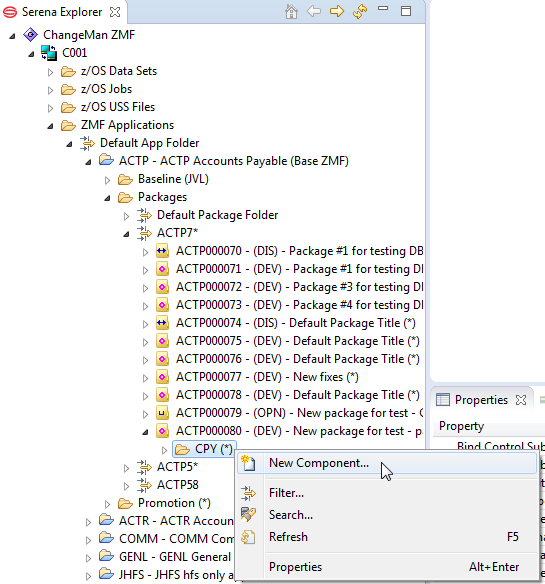The width and height of the screenshot is (545, 584).
Task: Choose Properties from context menu
Action: pos(387,567)
